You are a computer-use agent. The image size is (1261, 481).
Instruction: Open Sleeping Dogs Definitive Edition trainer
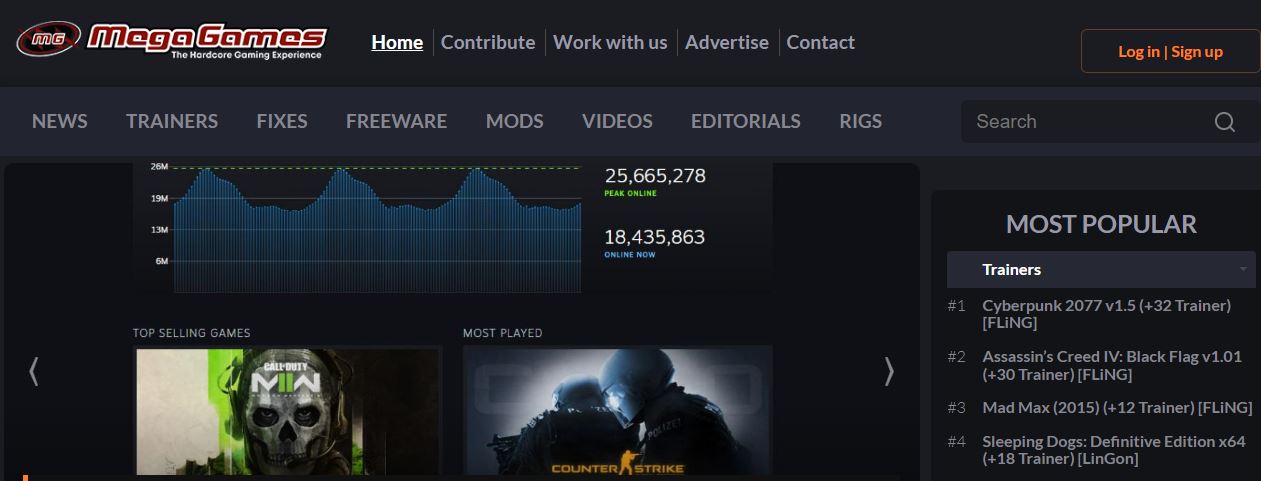pyautogui.click(x=1114, y=450)
